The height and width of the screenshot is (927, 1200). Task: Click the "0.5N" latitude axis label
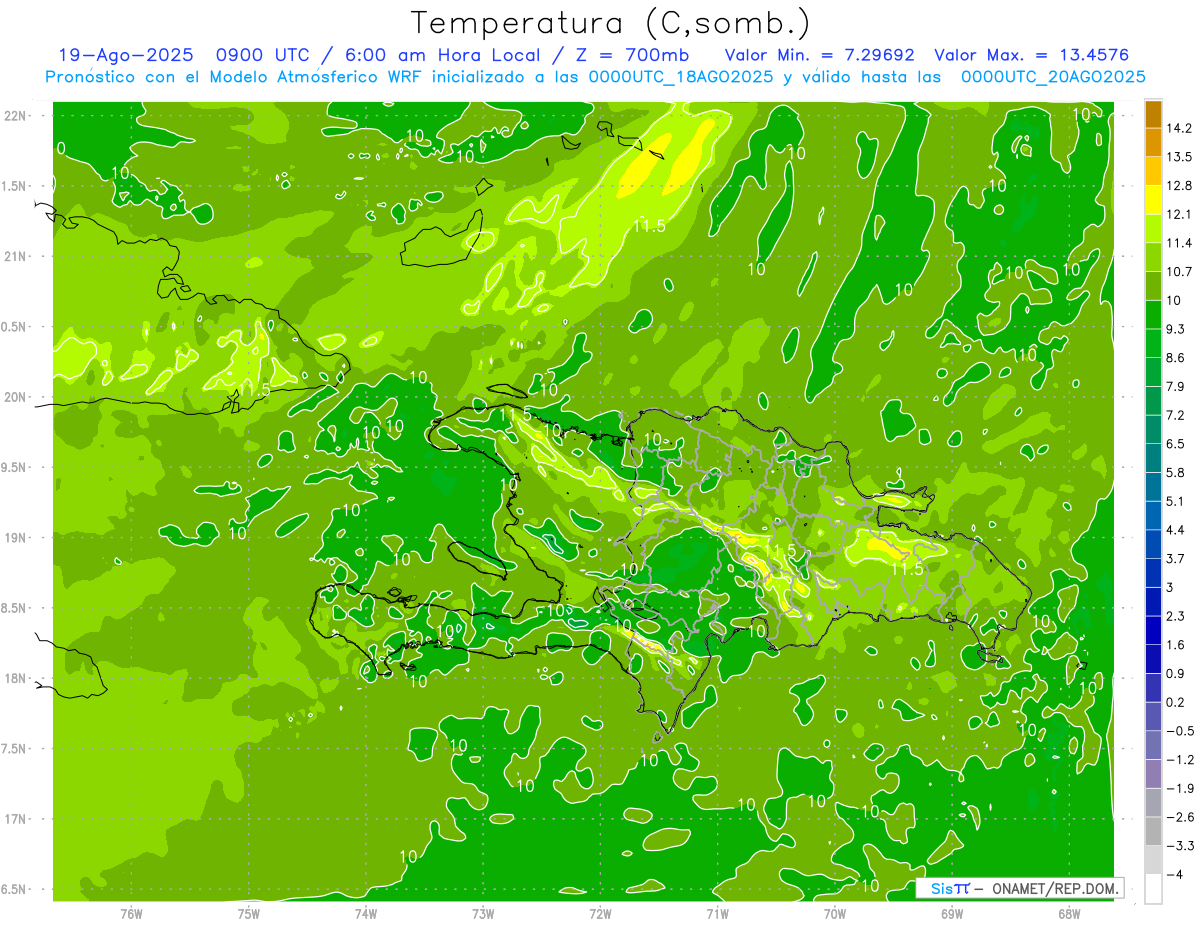(x=13, y=327)
